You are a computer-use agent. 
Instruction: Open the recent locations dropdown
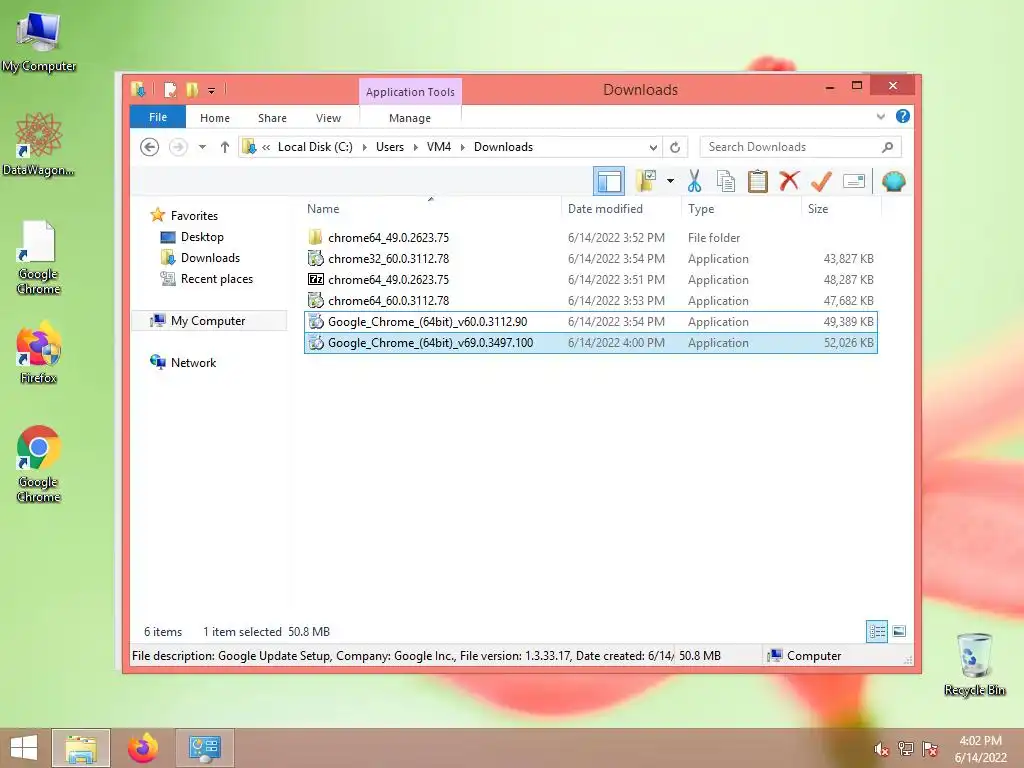click(202, 147)
